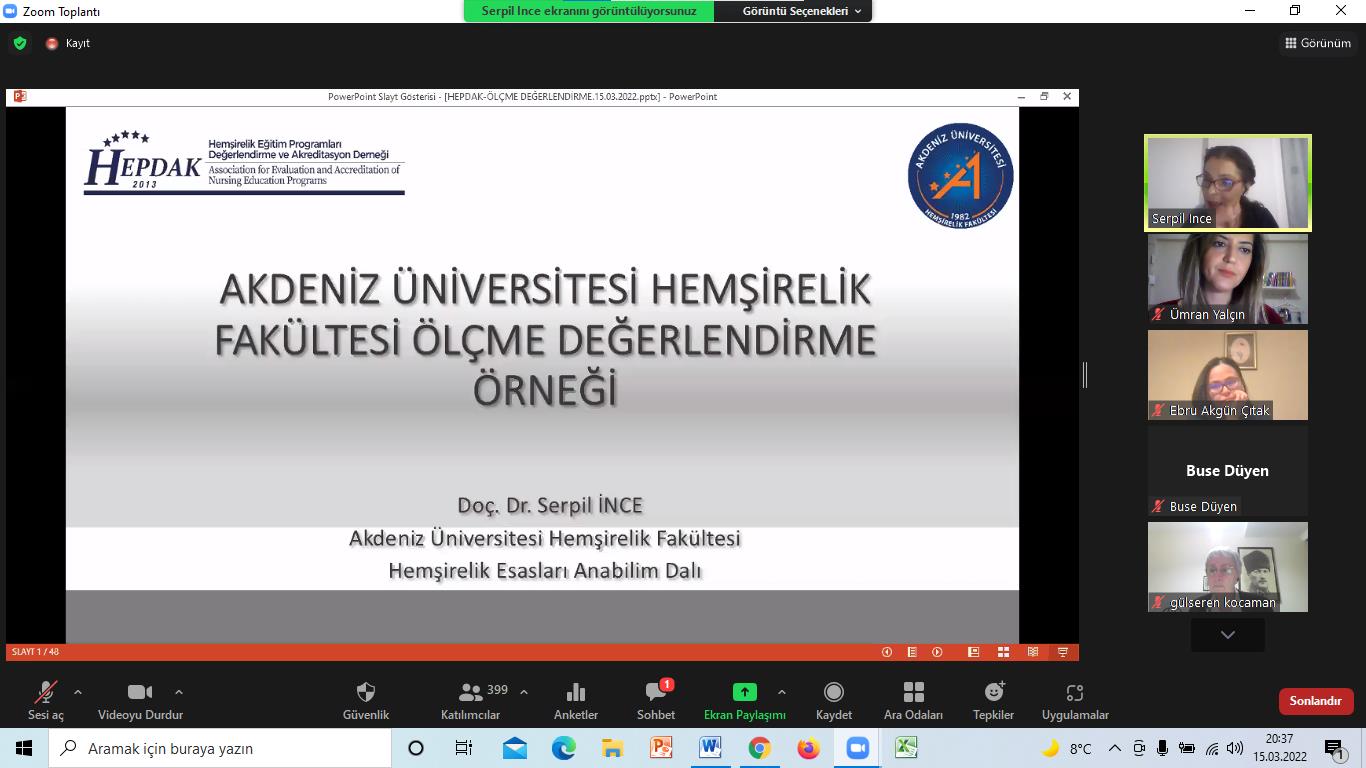
Task: Open the Kayıt recording indicator
Action: coord(66,43)
